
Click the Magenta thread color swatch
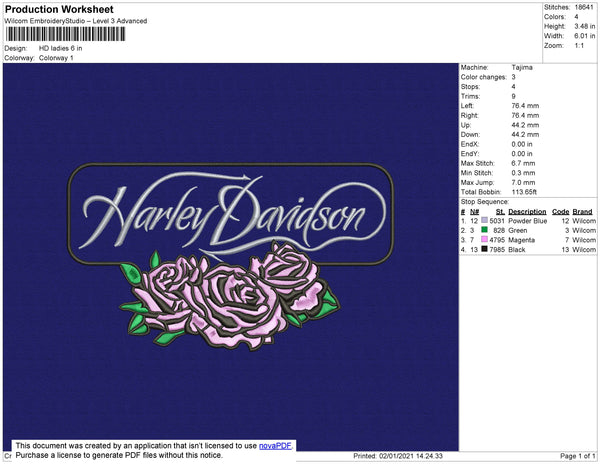pos(484,239)
